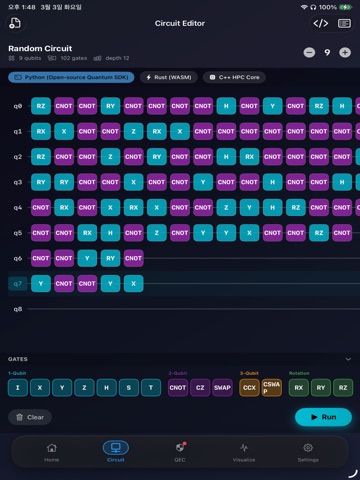360x480 pixels.
Task: Select the RY gate on q0
Action: pos(110,106)
